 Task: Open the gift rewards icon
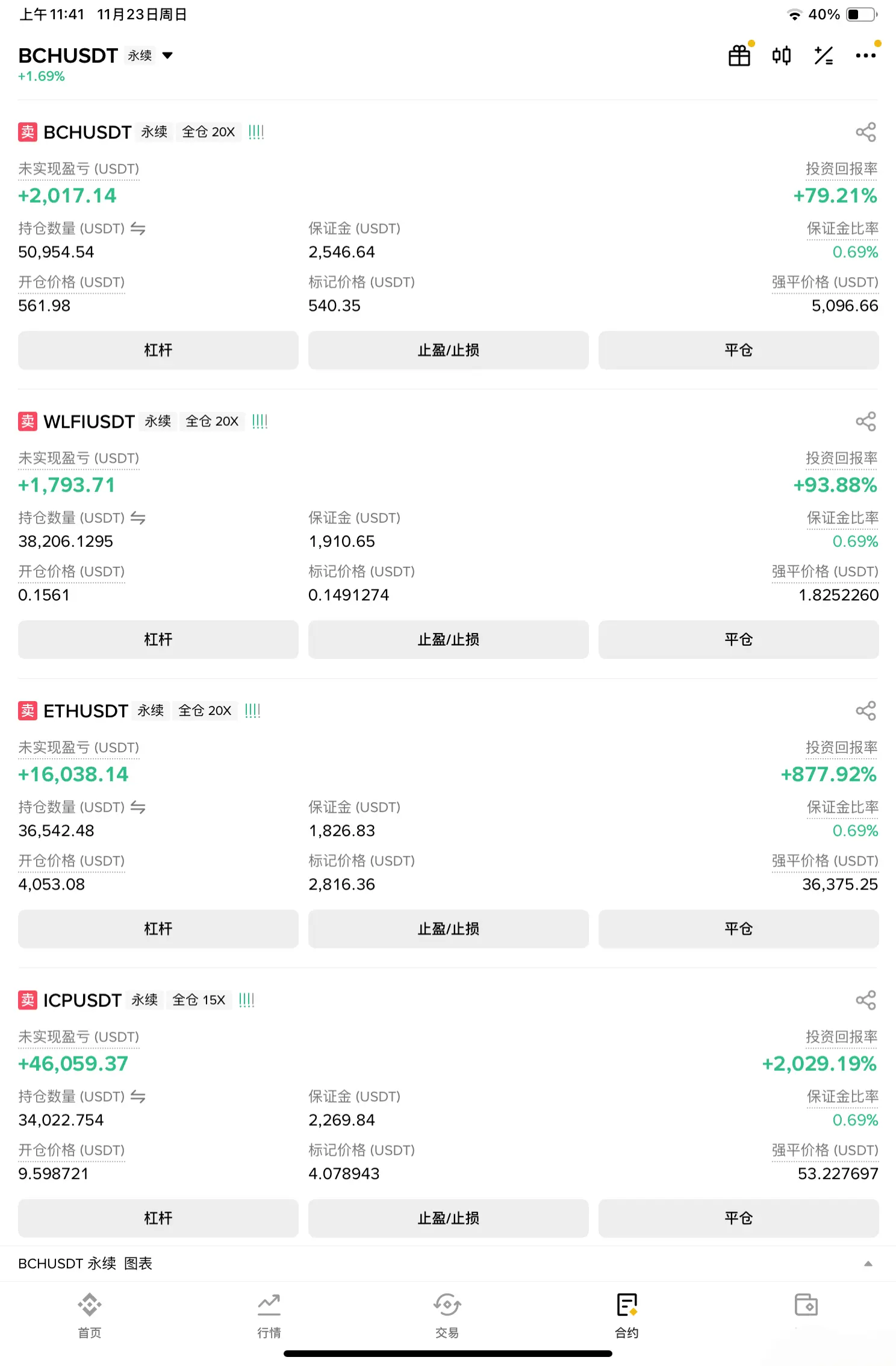(739, 55)
